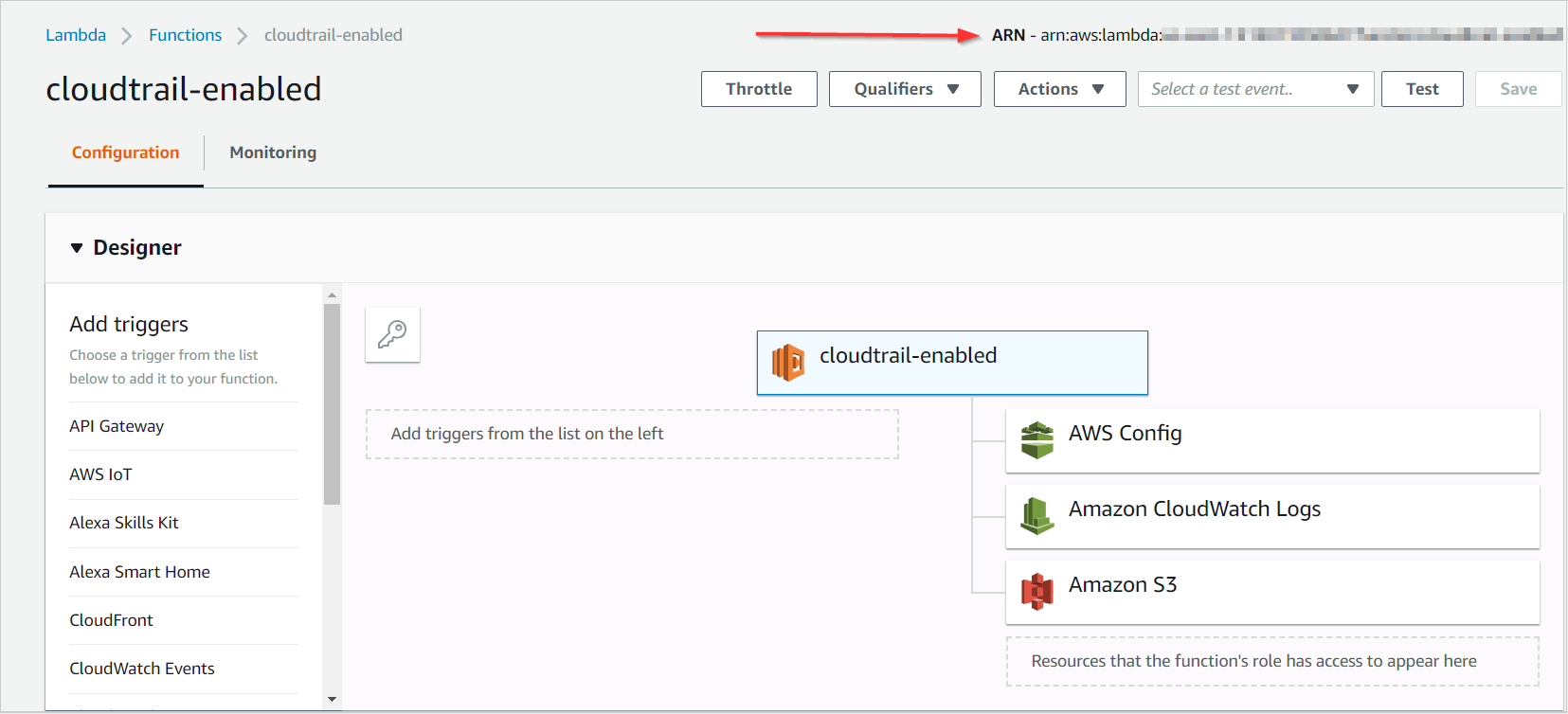Open the key permissions icon button
1568x714 pixels.
tap(392, 334)
